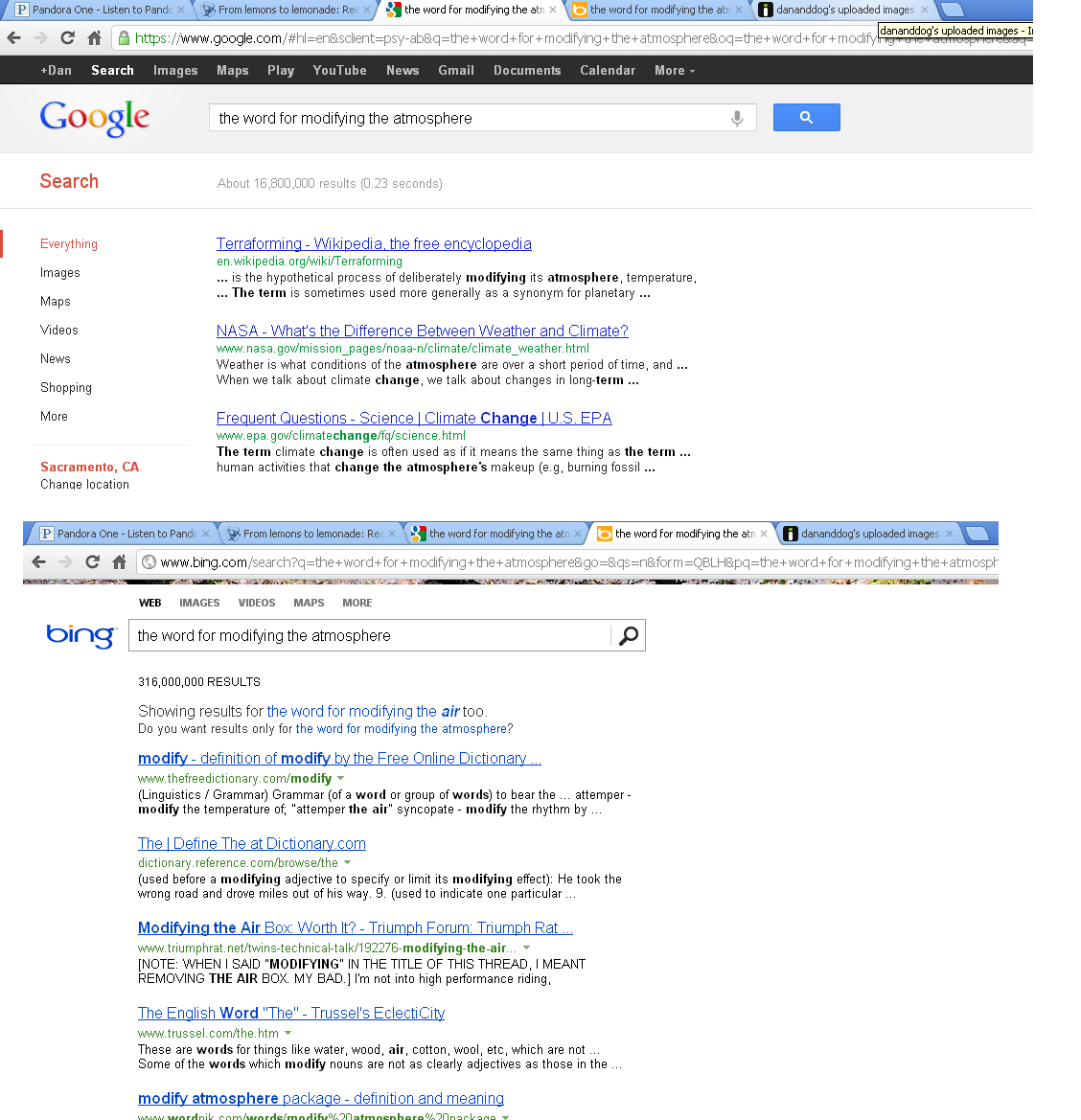This screenshot has height=1120, width=1081.
Task: Switch to dananddog's uploaded images top tab
Action: [843, 10]
